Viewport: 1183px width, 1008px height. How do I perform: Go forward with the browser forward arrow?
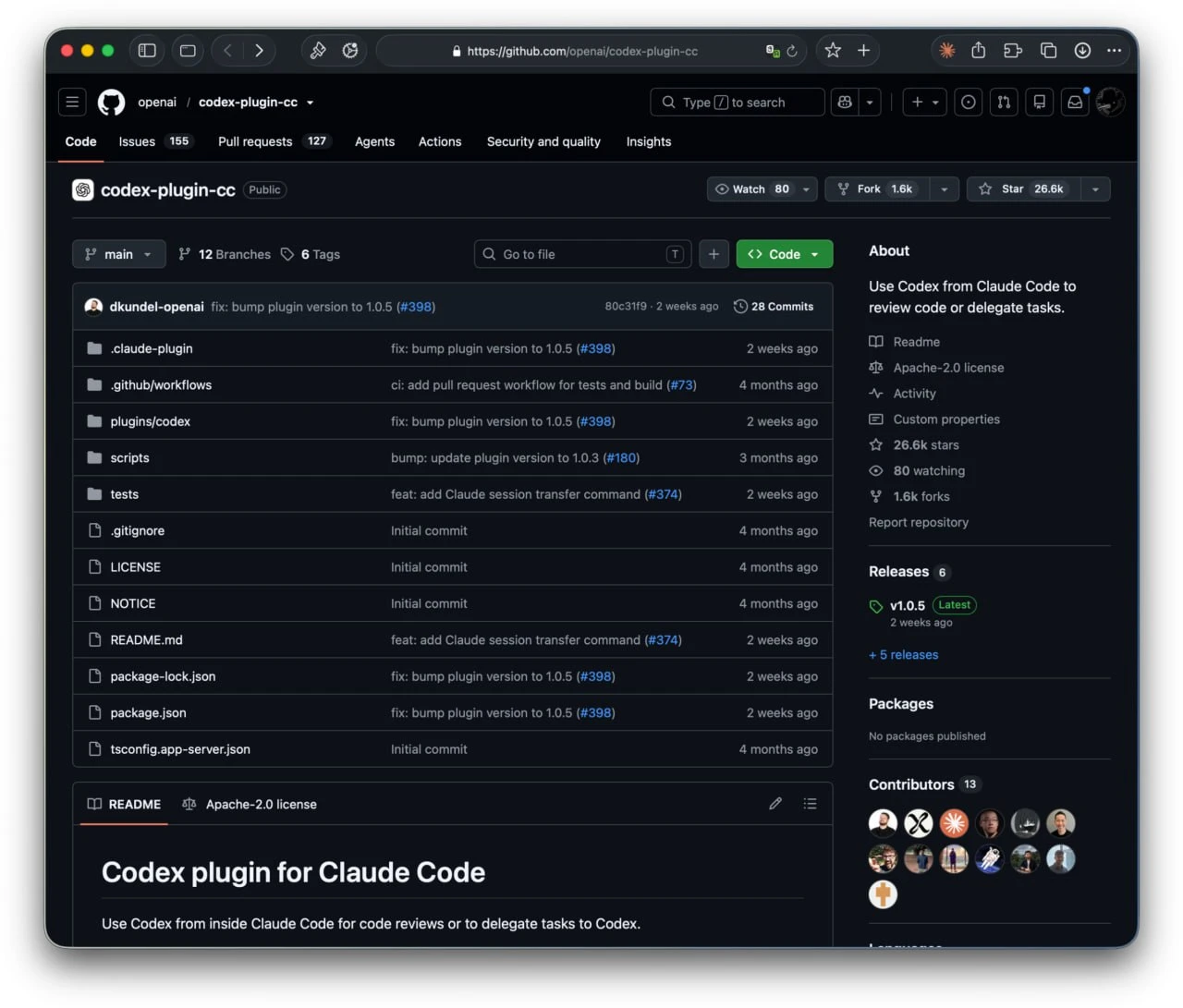click(259, 51)
